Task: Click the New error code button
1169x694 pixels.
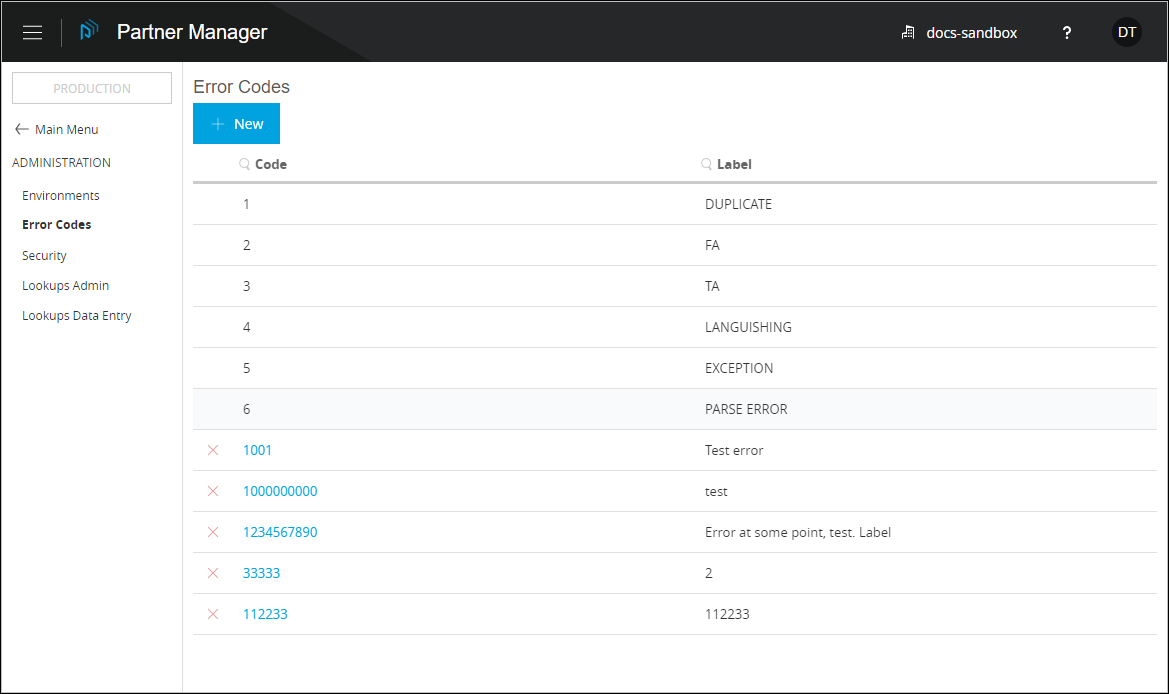Action: [236, 124]
